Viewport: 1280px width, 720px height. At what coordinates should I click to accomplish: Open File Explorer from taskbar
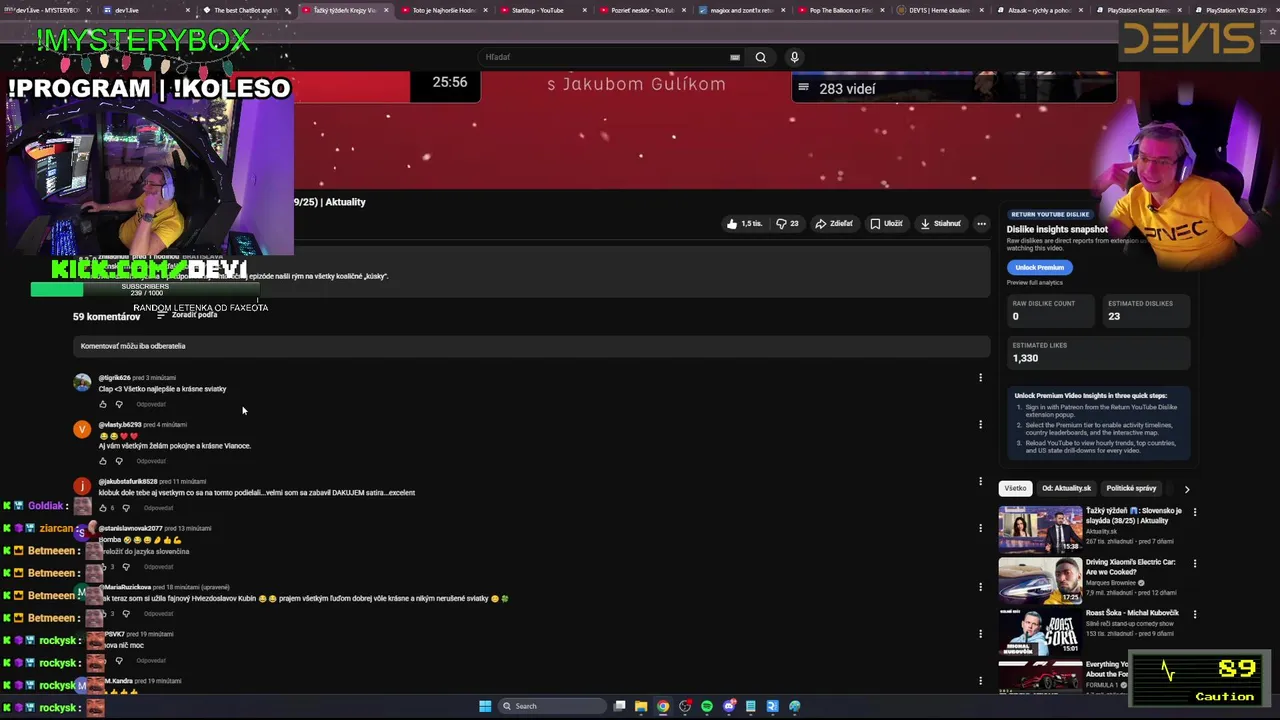[x=641, y=706]
